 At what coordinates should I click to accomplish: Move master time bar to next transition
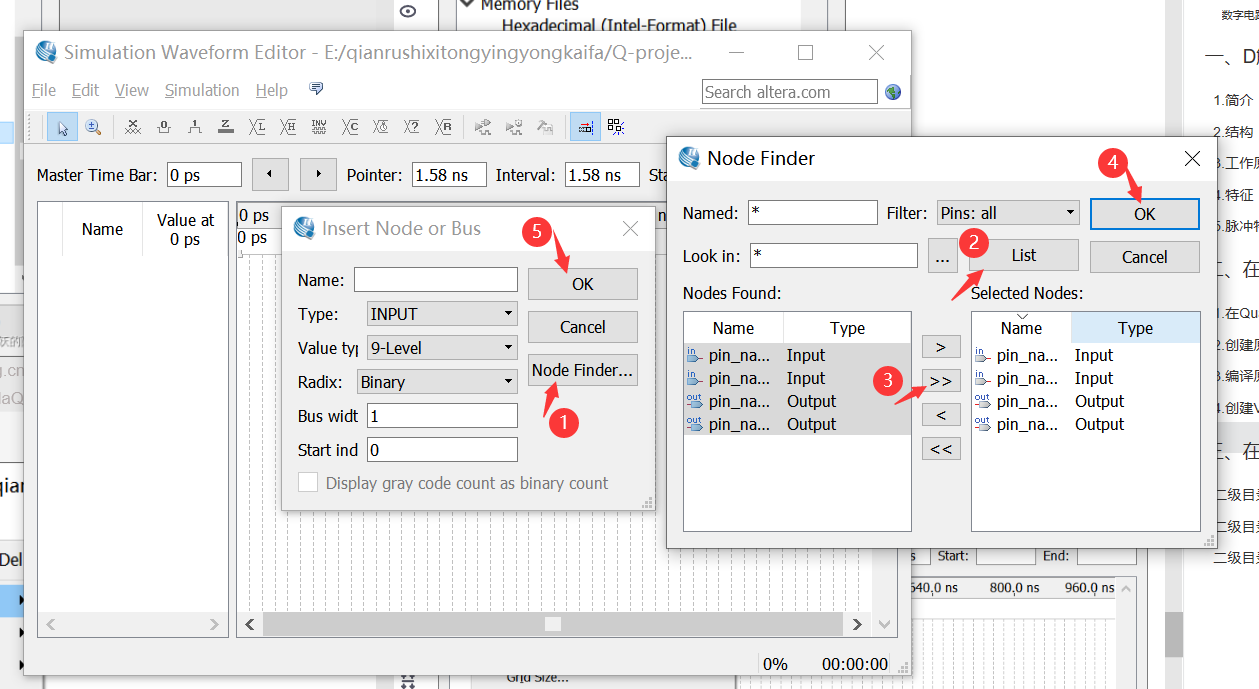coord(318,174)
